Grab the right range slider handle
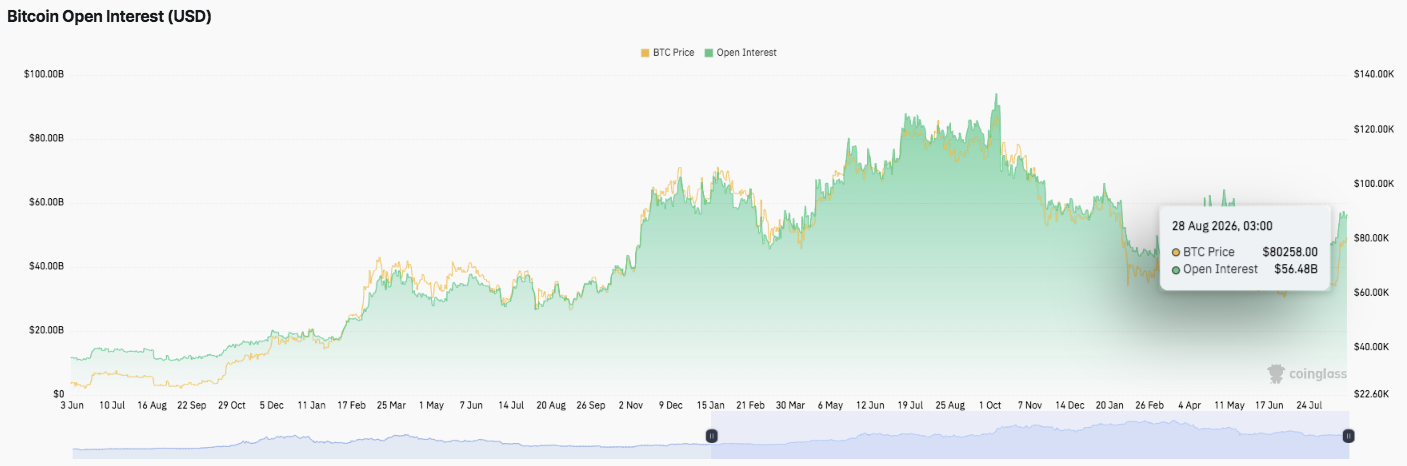The height and width of the screenshot is (466, 1407). (x=1348, y=435)
